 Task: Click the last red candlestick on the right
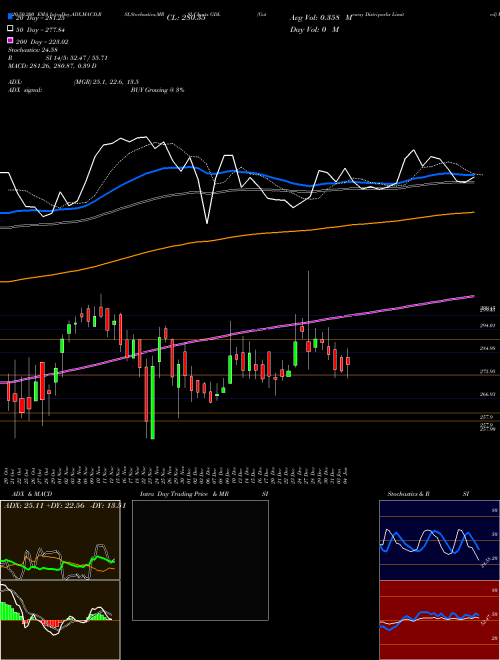pyautogui.click(x=348, y=361)
